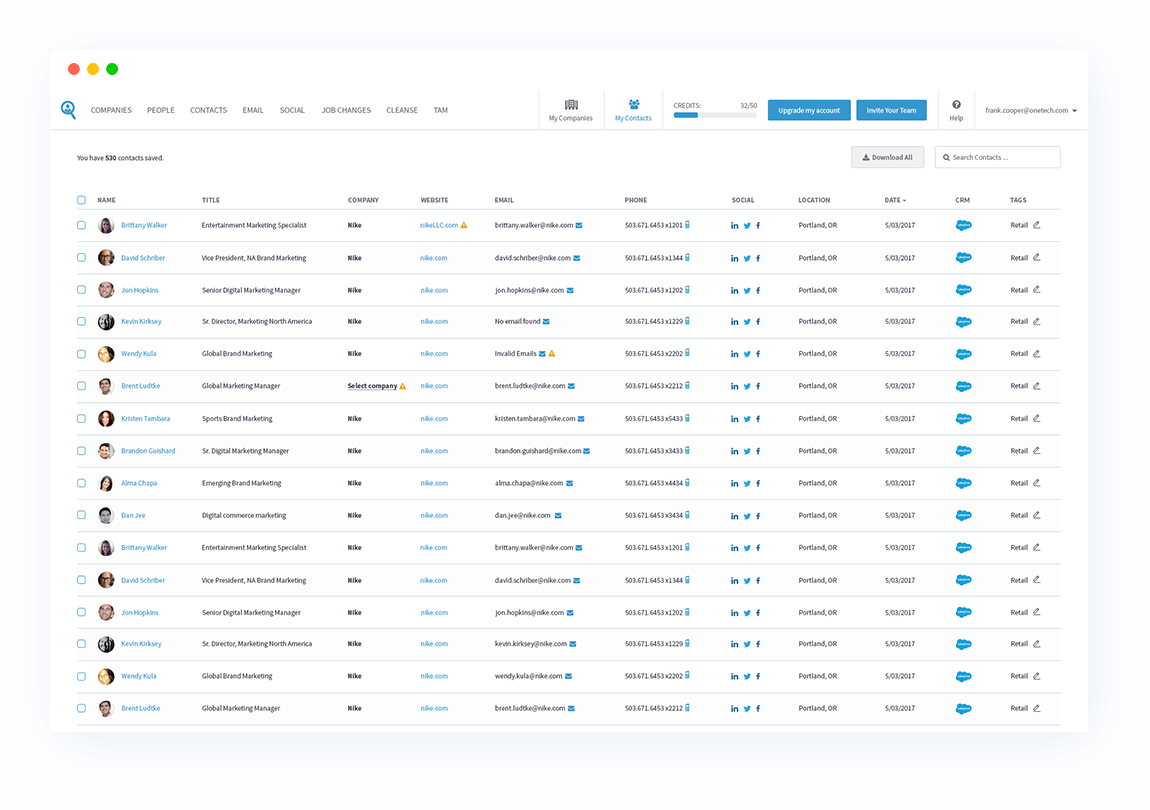This screenshot has height=810, width=1150.
Task: Click email envelope icon for brittany.walker@nike.com first row
Action: 579,225
